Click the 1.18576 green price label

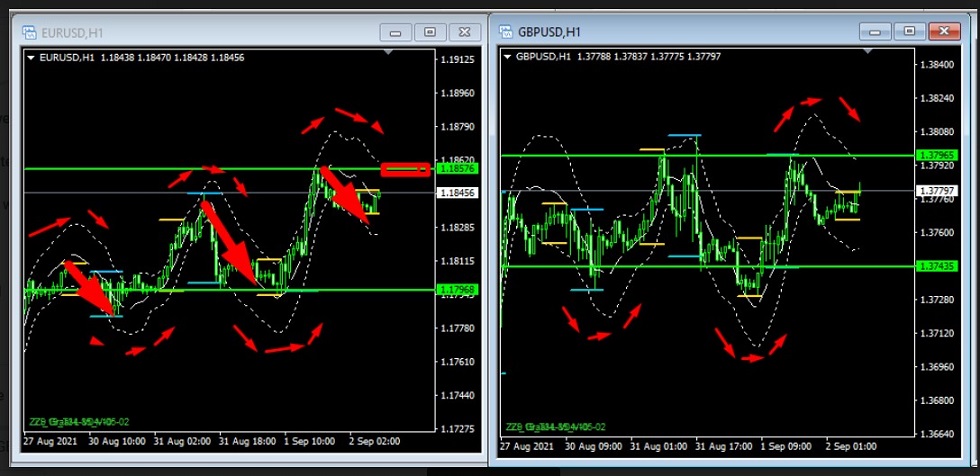tap(455, 169)
